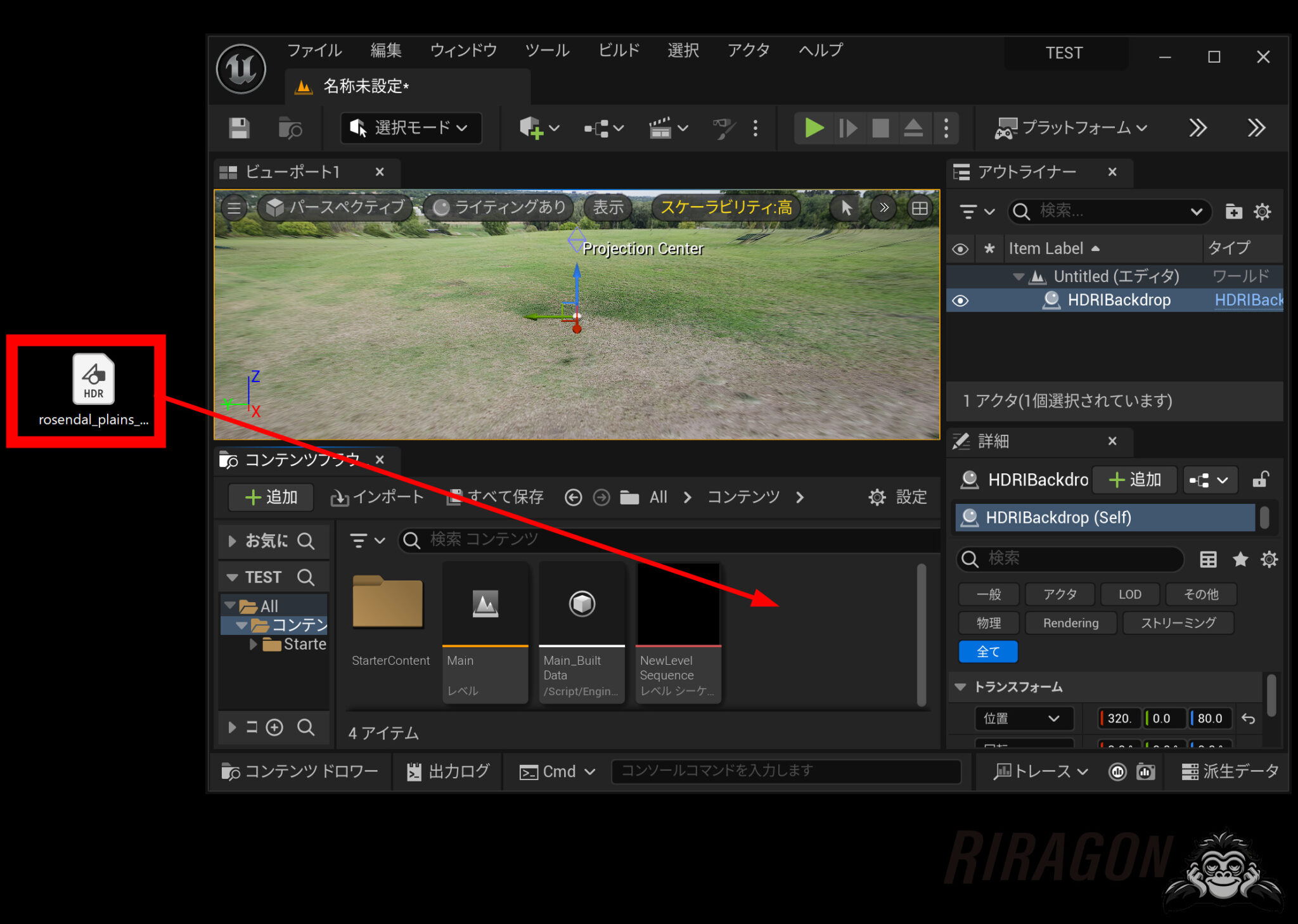Screen dimensions: 1298x924
Task: Toggle the 全て filter button
Action: coord(987,651)
